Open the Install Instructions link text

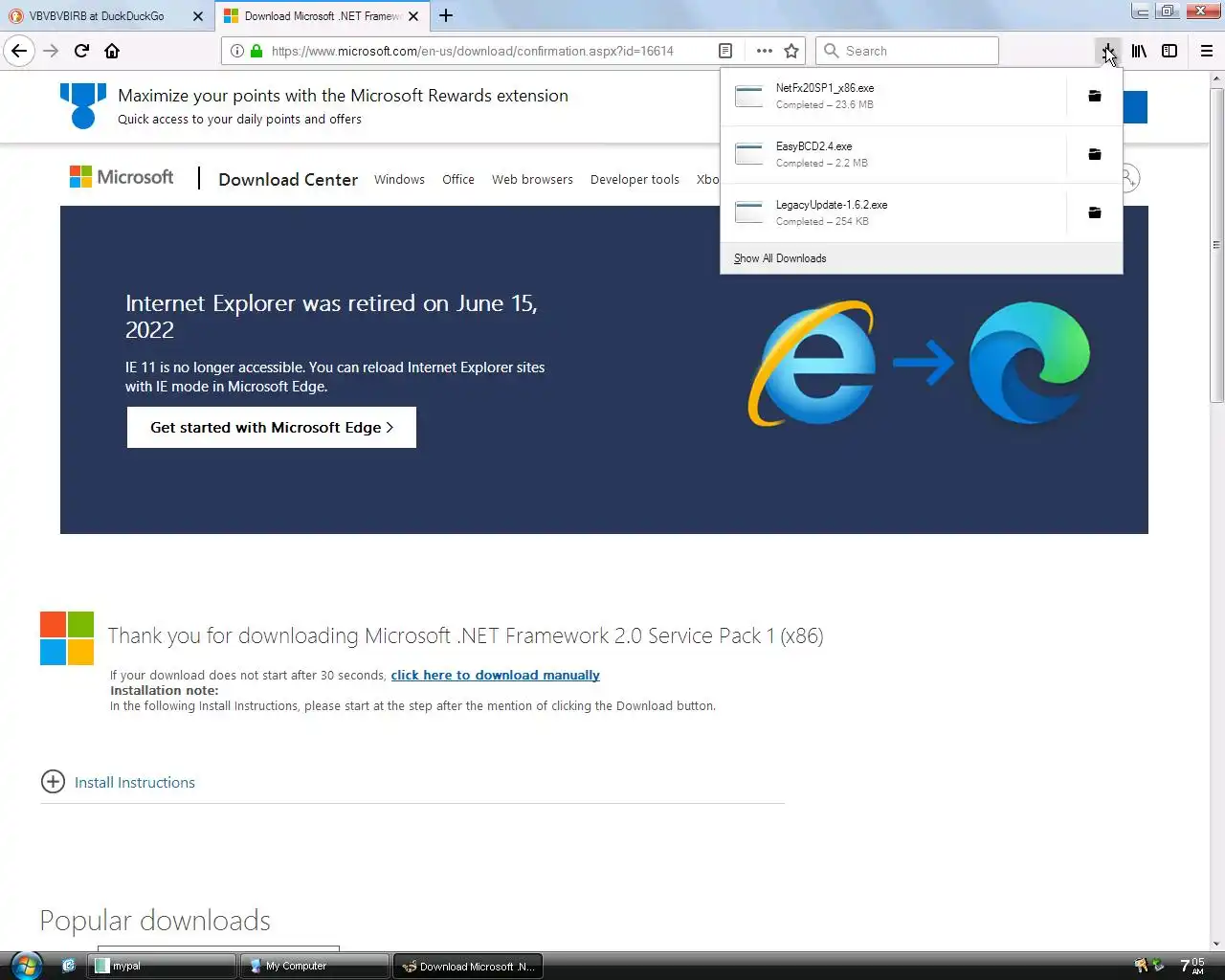coord(135,783)
